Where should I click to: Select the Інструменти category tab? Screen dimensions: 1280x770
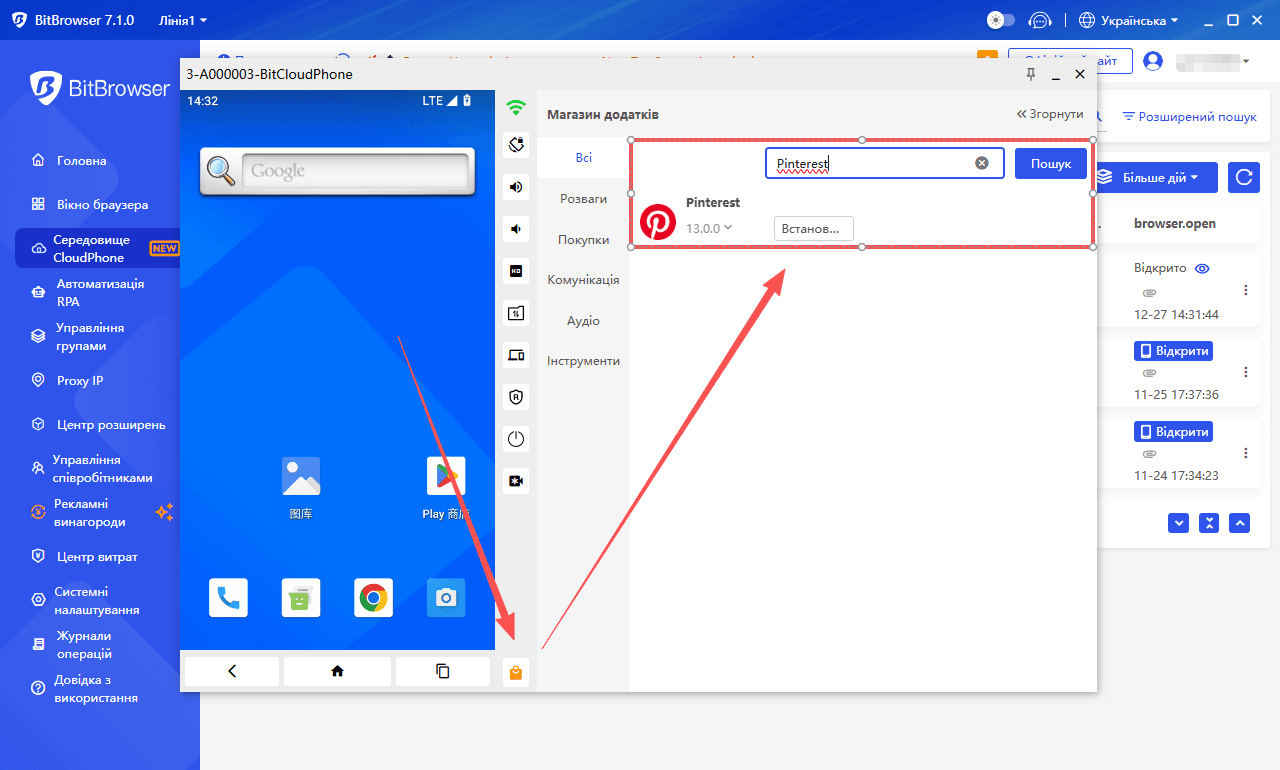click(583, 361)
